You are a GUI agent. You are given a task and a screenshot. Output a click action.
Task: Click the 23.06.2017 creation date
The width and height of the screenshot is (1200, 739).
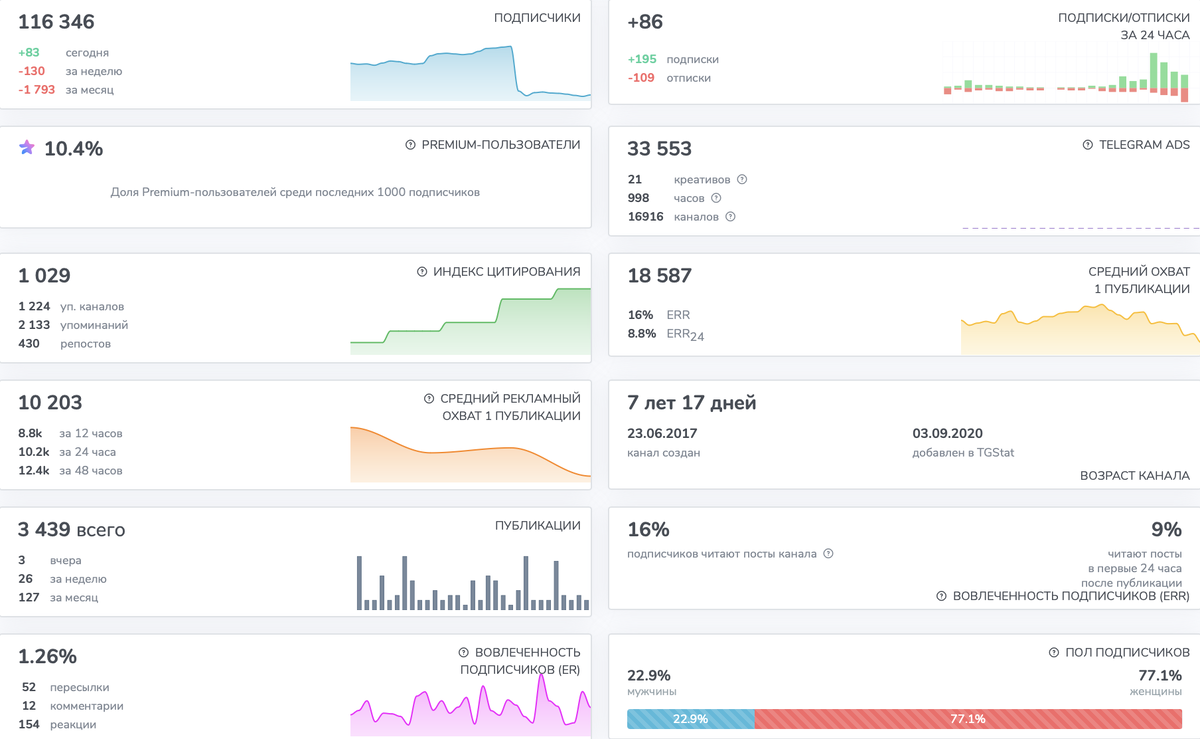coord(662,434)
